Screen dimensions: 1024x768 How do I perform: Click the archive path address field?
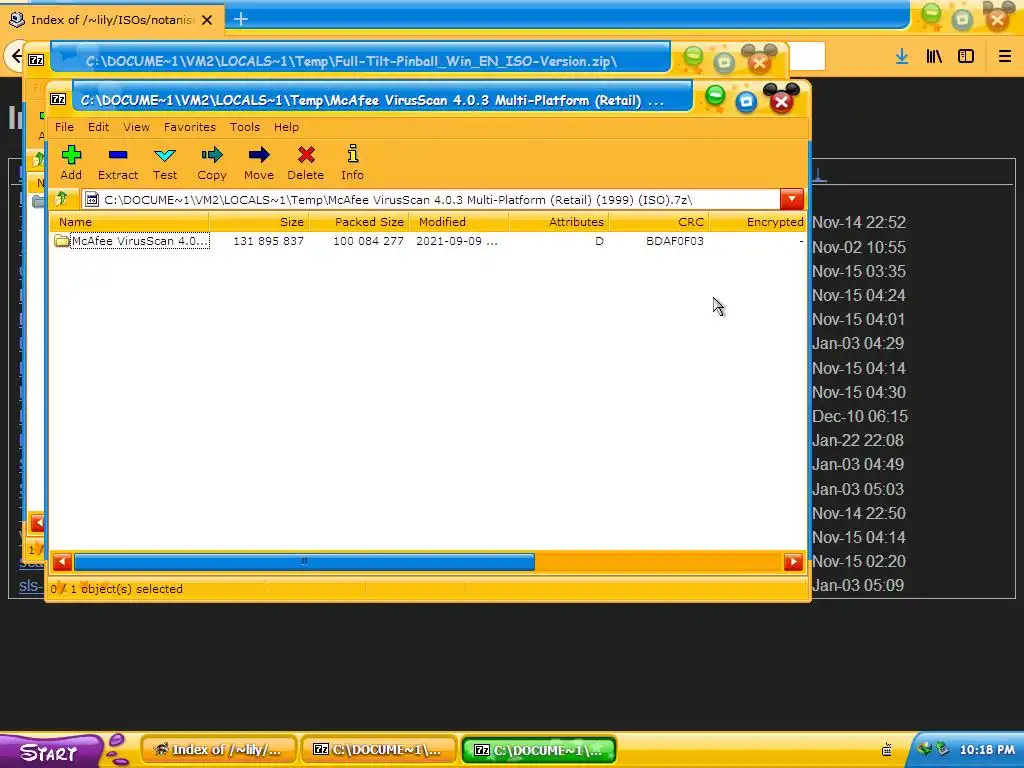click(x=431, y=199)
